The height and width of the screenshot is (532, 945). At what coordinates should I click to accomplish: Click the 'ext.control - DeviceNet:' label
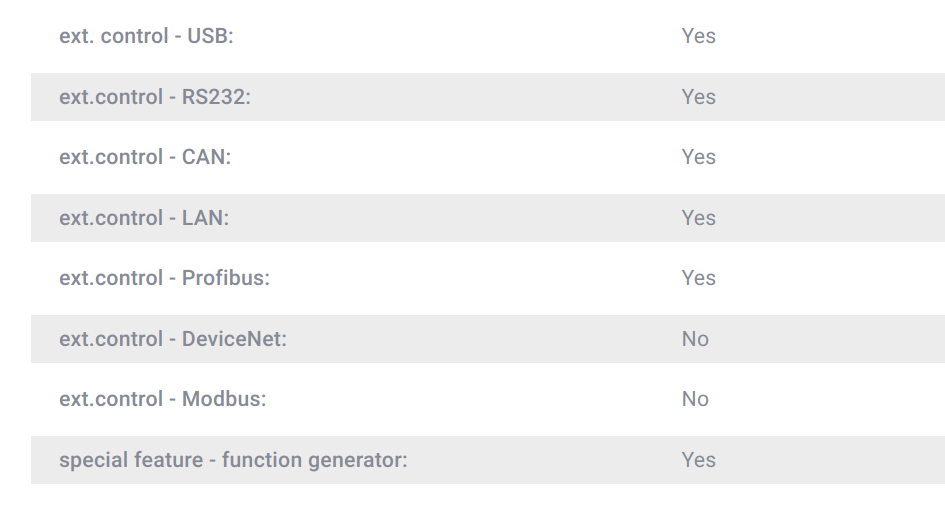173,339
